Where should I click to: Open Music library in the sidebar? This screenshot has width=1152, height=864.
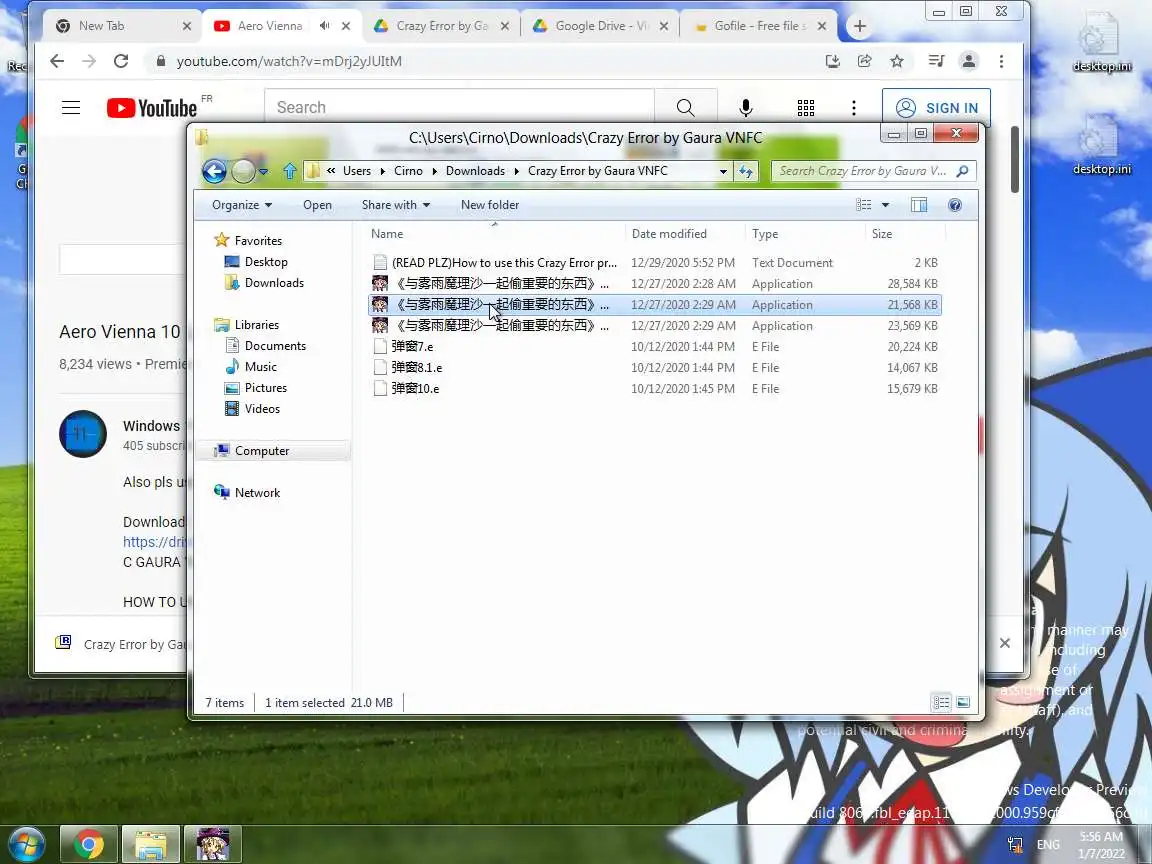[x=251, y=367]
